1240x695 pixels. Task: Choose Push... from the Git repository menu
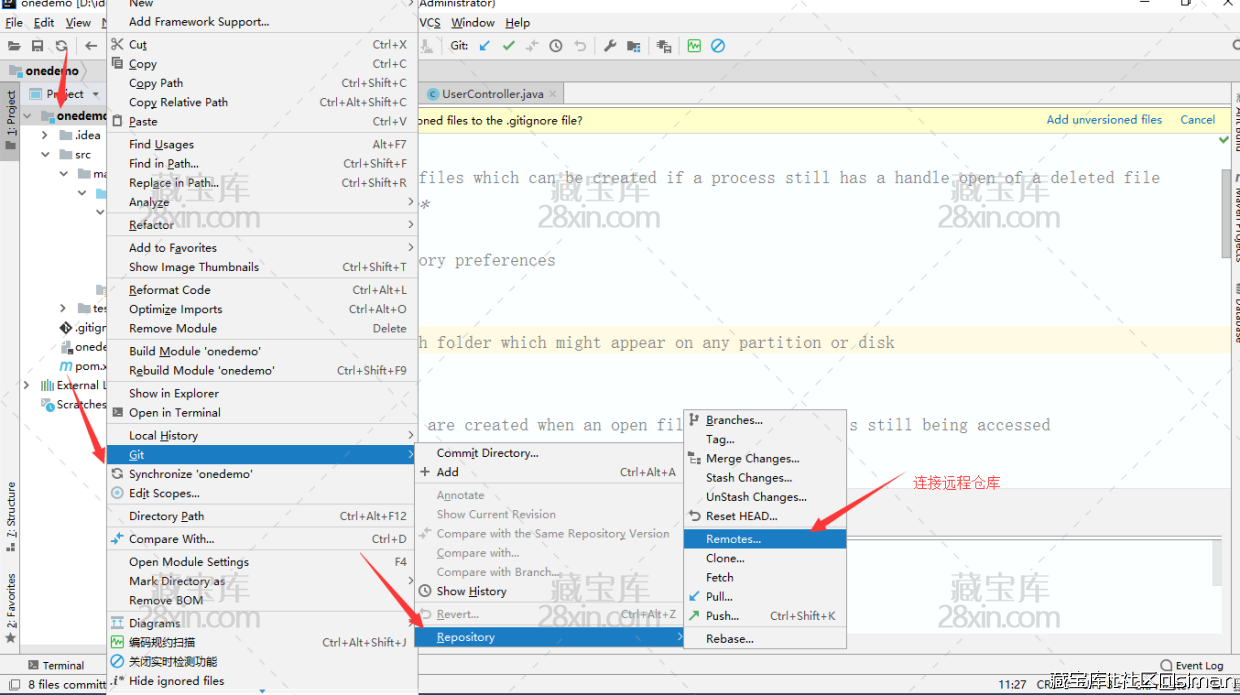(722, 616)
